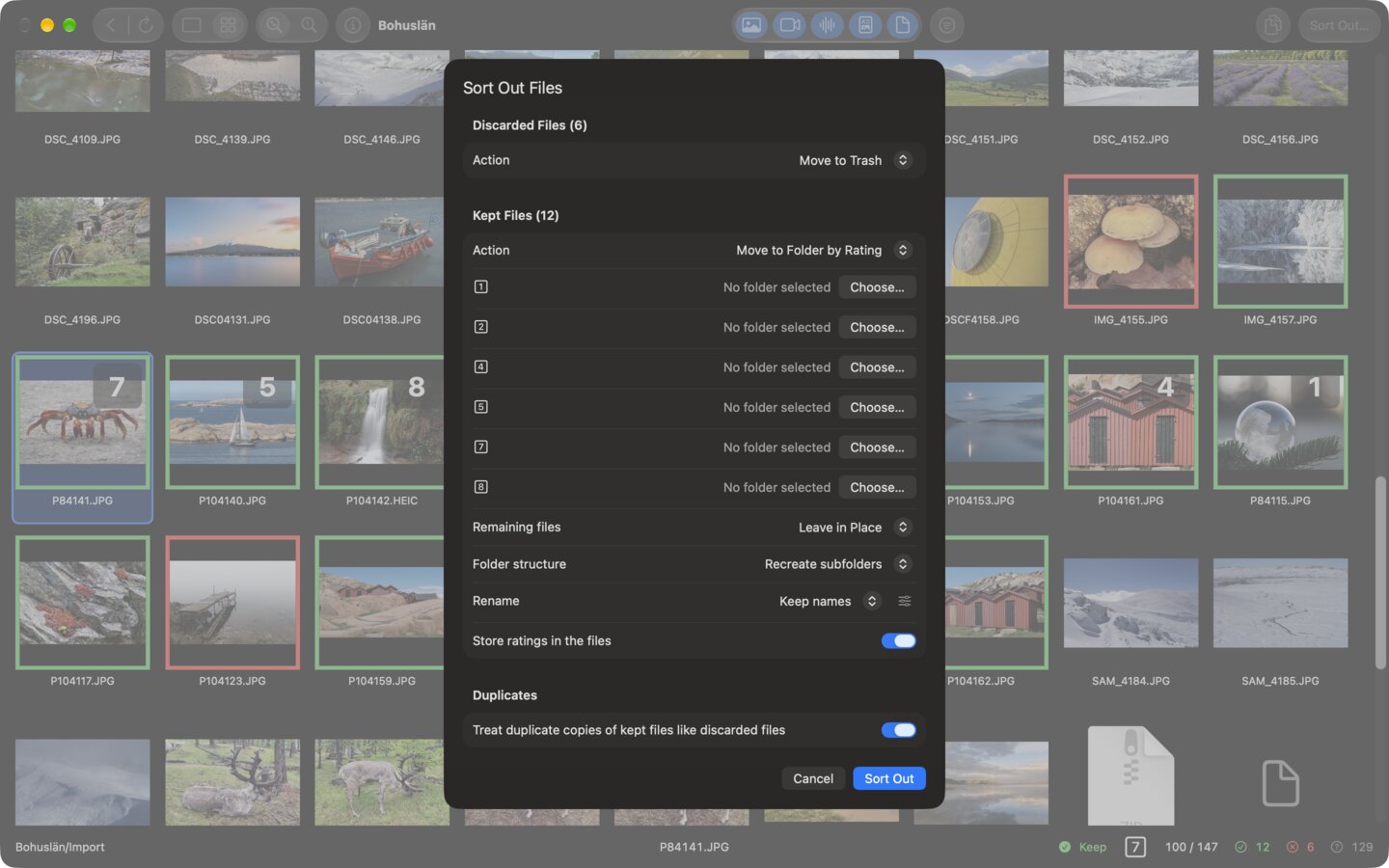The image size is (1389, 868).
Task: Select the P84141.JPG crab thumbnail
Action: click(82, 422)
